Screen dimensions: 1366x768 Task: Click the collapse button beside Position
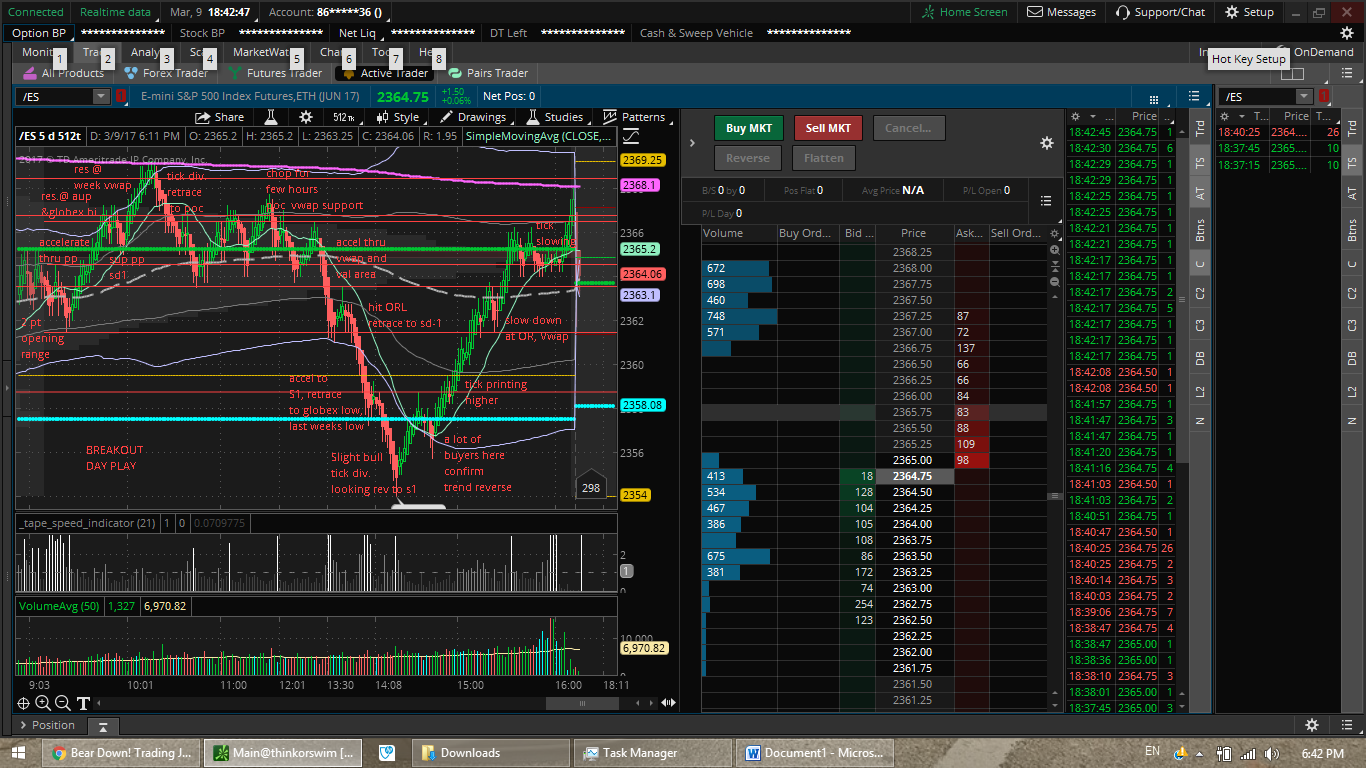102,727
